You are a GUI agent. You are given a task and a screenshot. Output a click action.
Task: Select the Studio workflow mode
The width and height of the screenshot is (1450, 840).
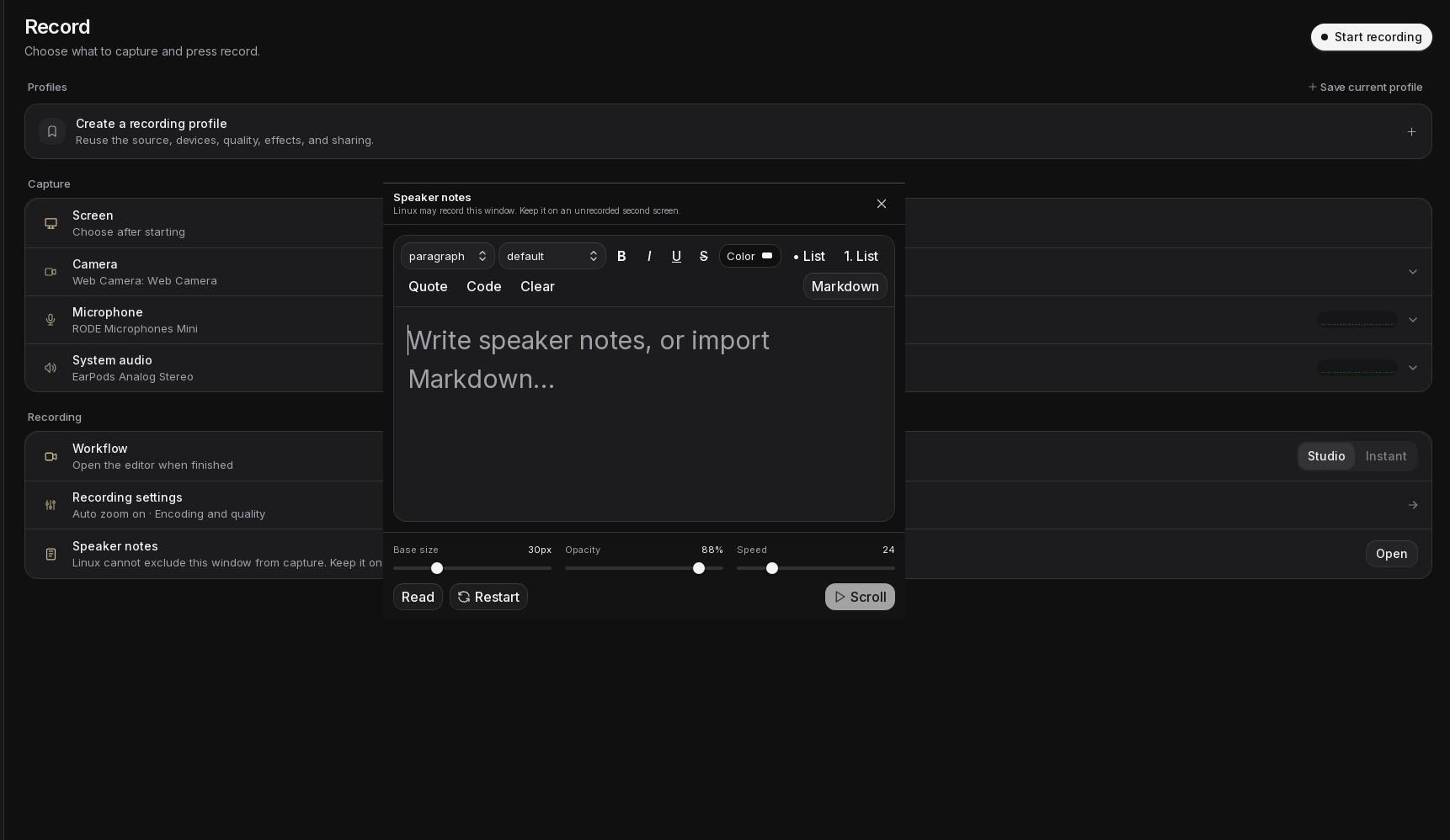pyautogui.click(x=1326, y=456)
